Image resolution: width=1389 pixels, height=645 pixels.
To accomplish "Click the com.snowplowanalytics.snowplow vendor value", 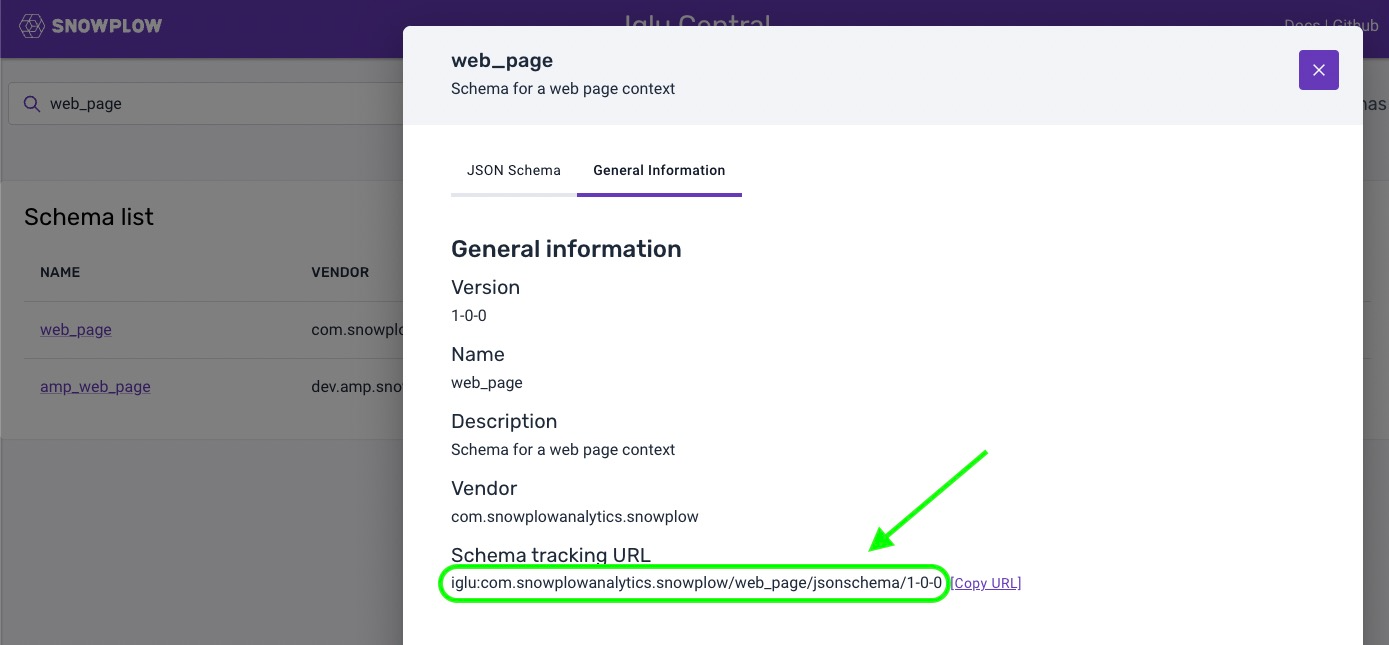I will coord(575,517).
